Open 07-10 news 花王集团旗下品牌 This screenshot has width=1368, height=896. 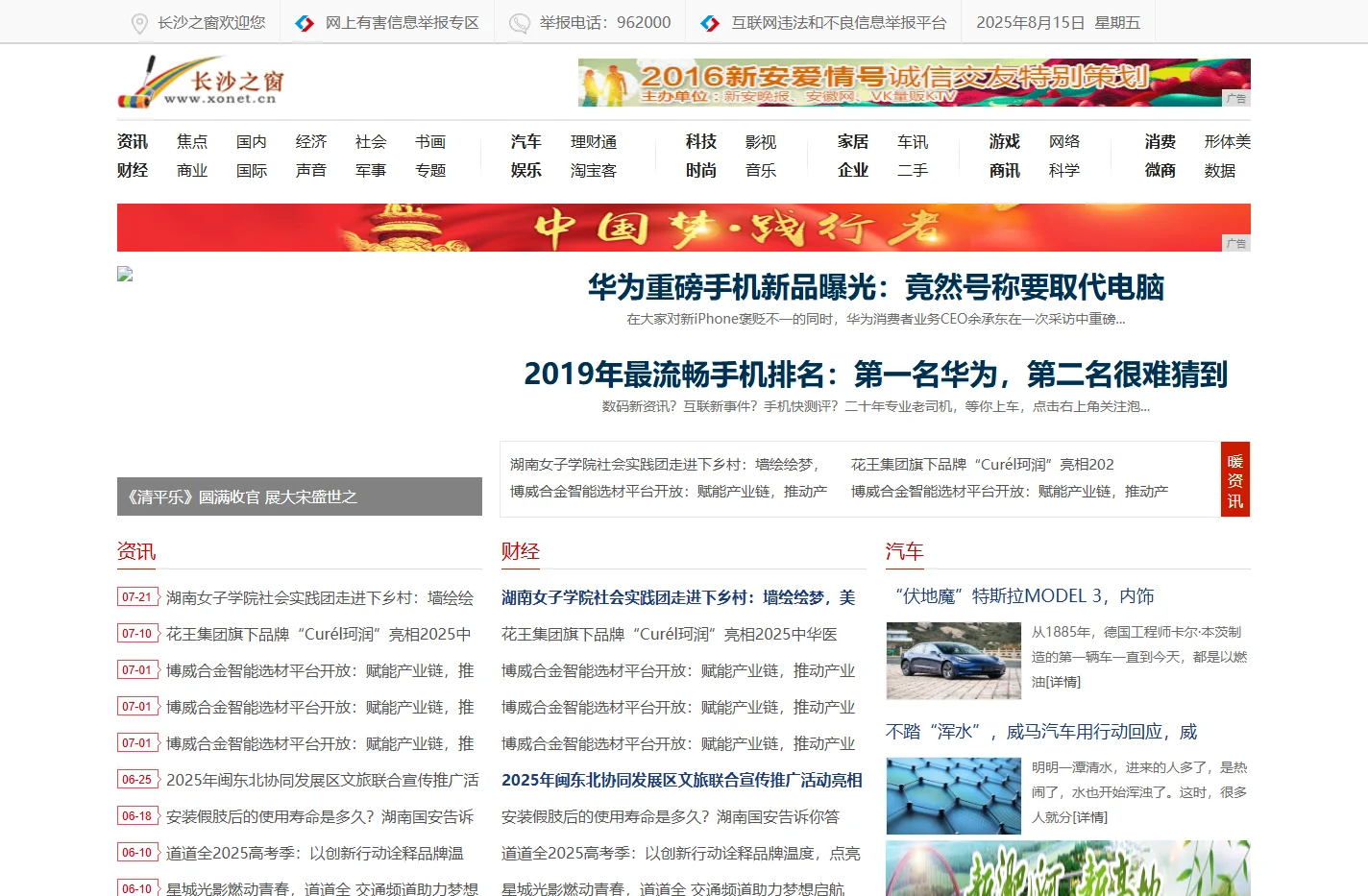tap(319, 634)
